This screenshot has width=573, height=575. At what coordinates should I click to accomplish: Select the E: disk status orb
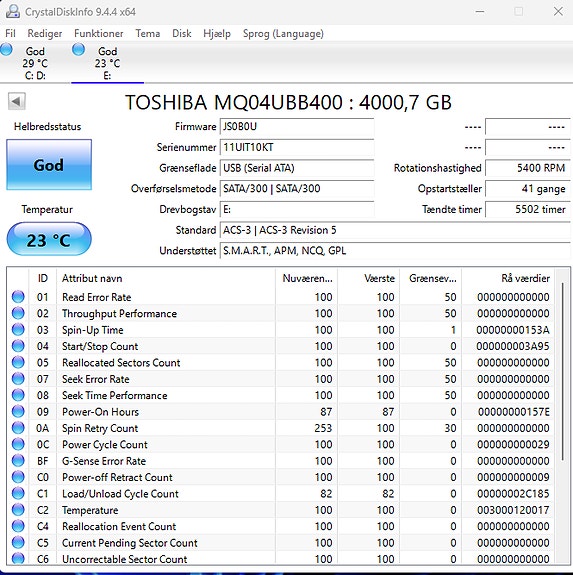coord(78,50)
